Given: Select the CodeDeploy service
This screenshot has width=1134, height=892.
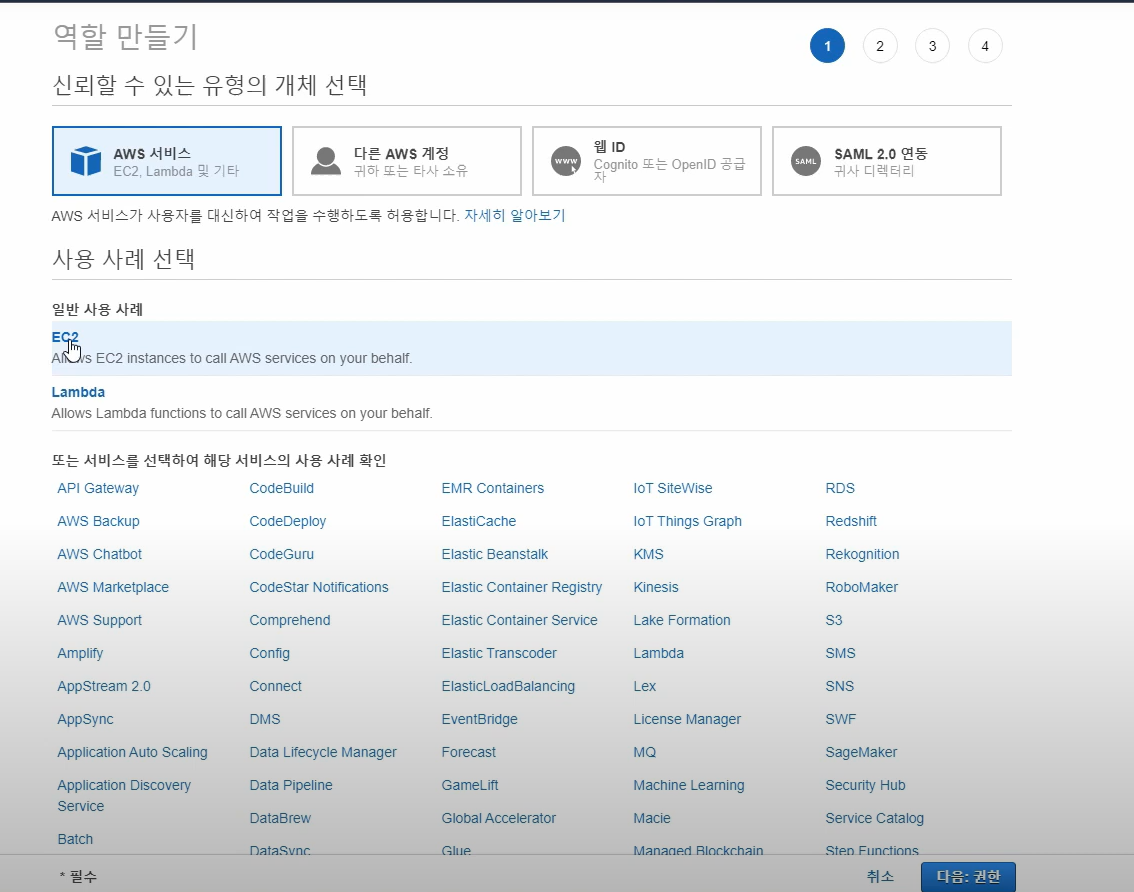Looking at the screenshot, I should [x=288, y=522].
